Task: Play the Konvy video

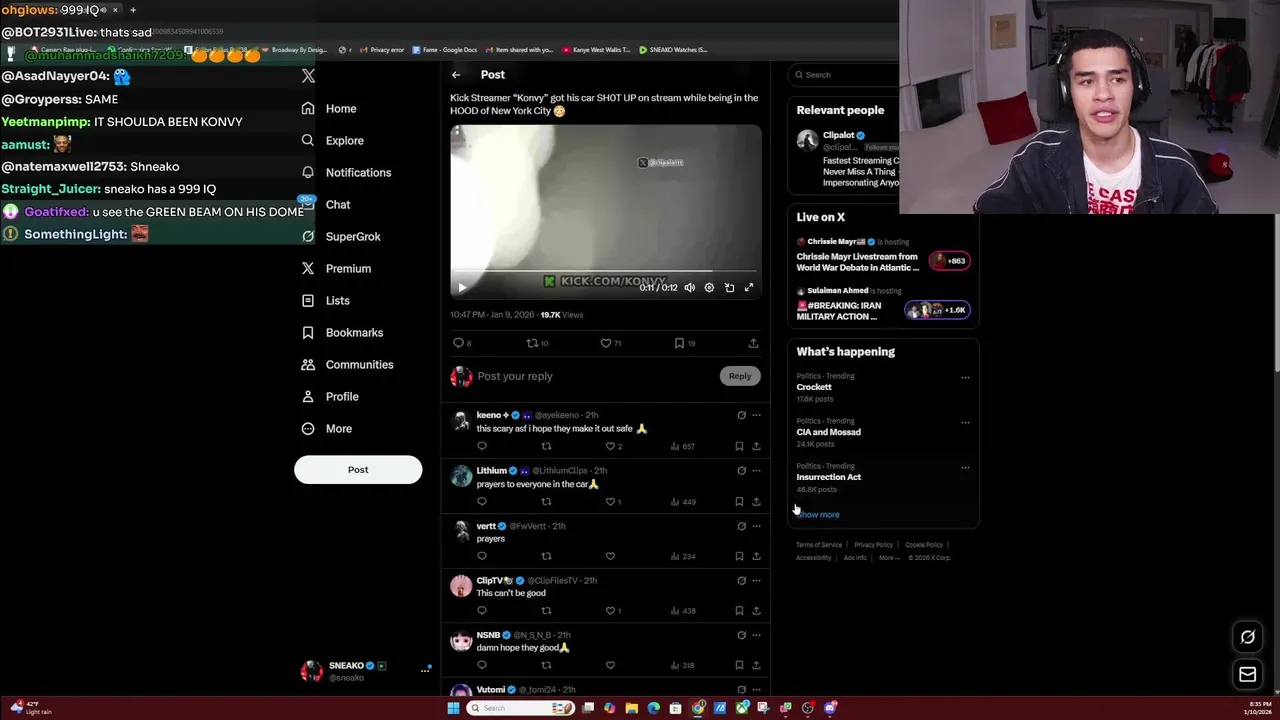Action: [x=462, y=288]
